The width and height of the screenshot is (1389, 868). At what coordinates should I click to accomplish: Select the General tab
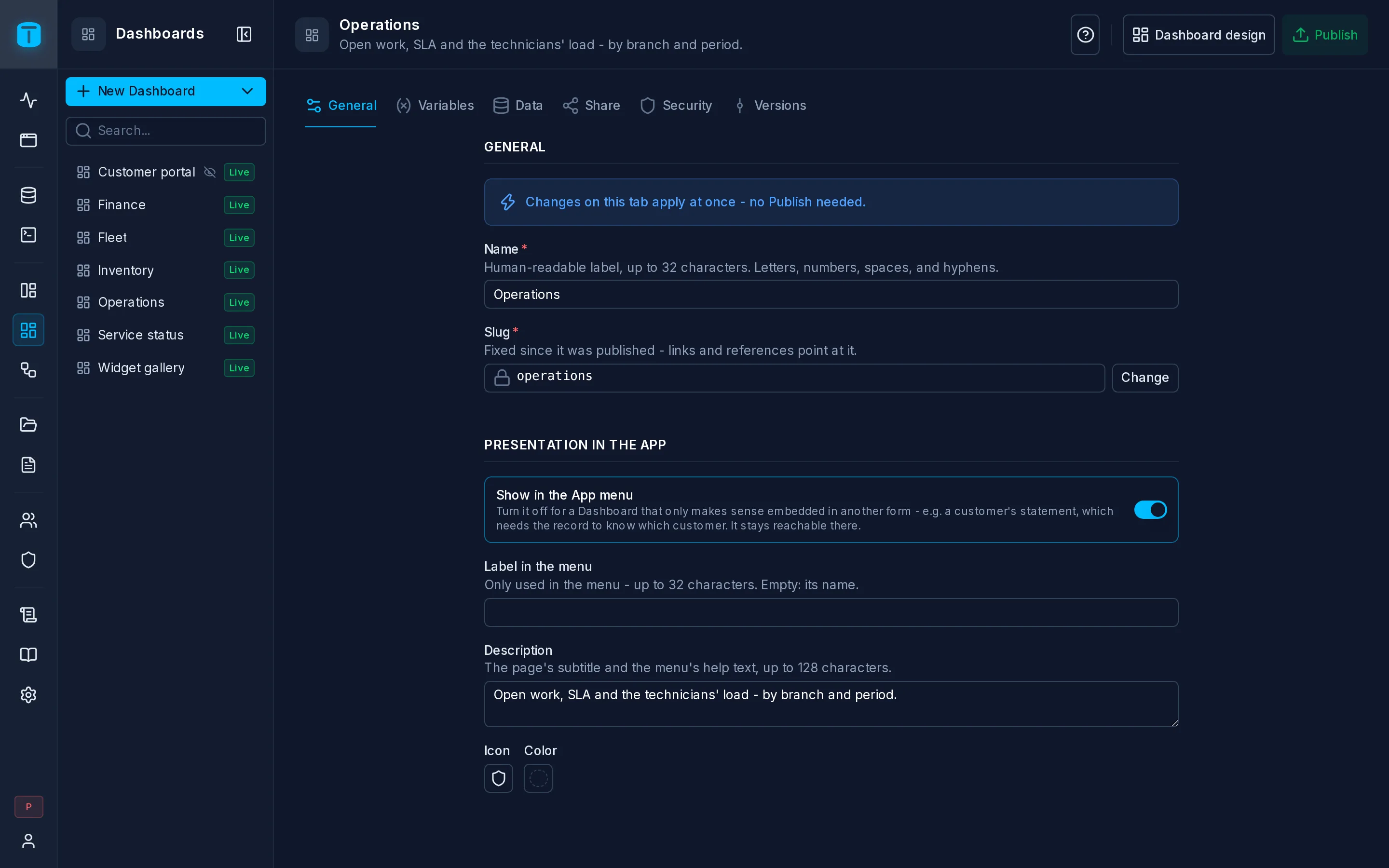pos(341,106)
